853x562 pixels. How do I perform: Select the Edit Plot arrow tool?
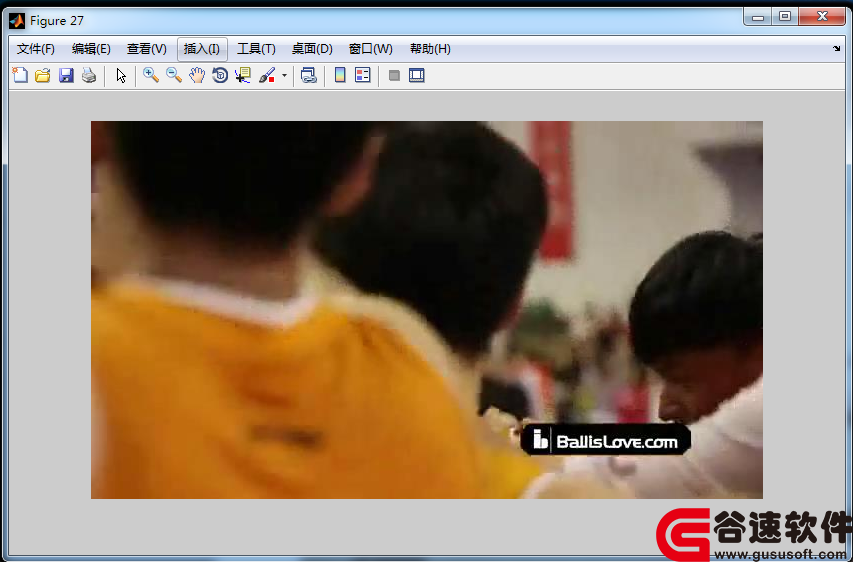121,76
